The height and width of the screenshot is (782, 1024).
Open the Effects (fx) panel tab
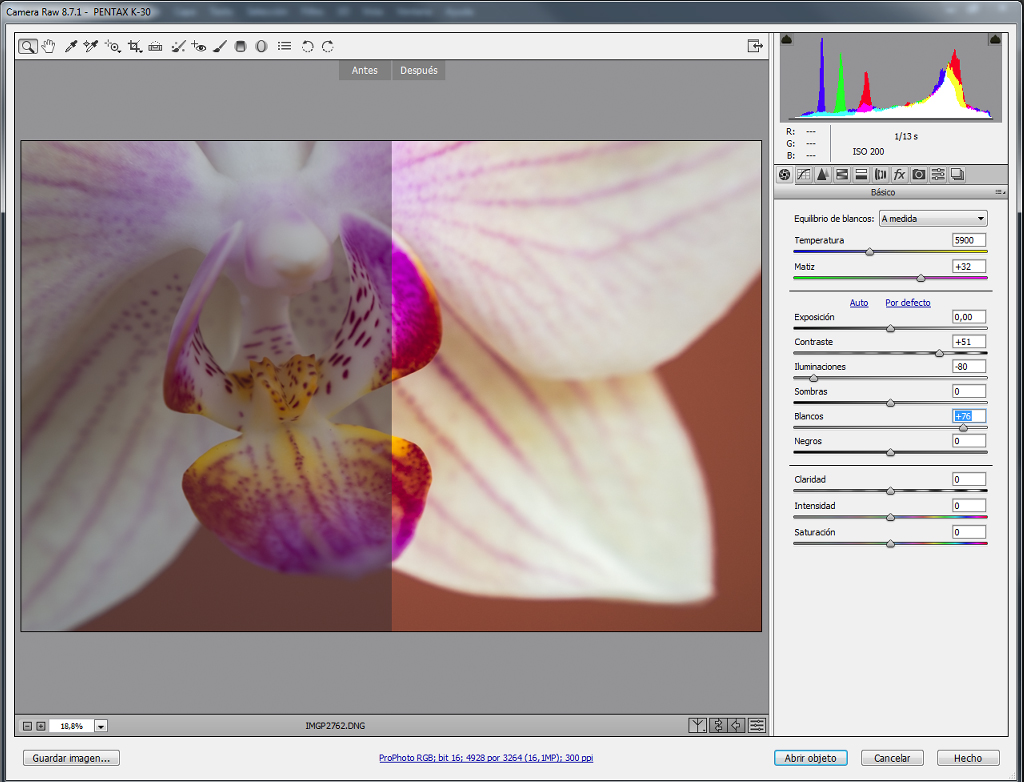point(899,174)
